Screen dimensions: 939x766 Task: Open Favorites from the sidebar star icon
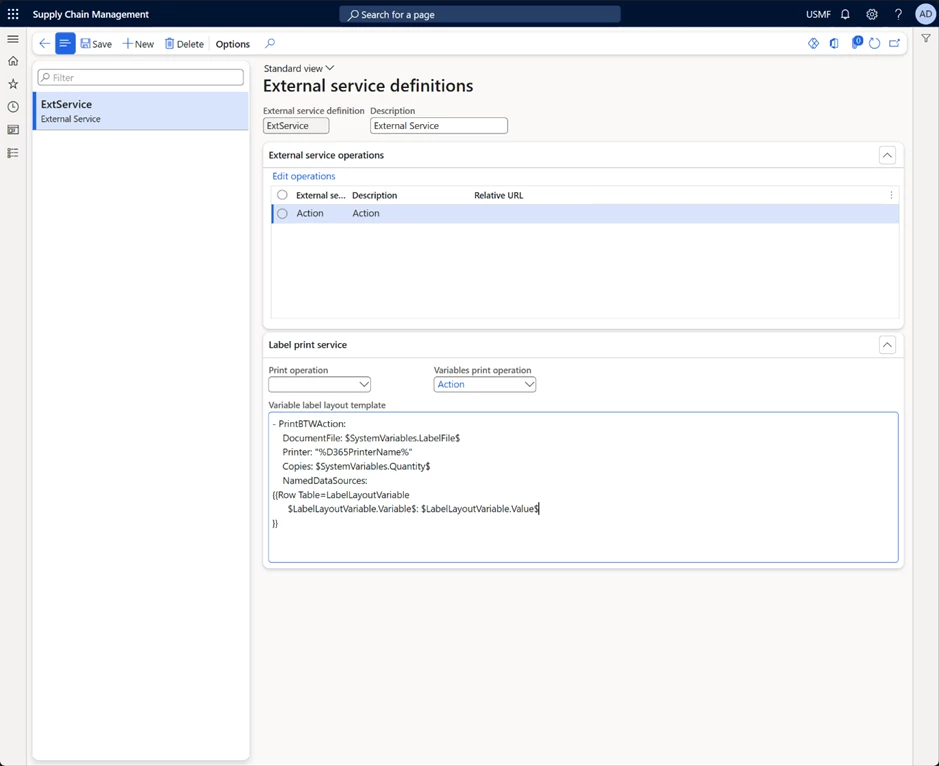[x=13, y=84]
